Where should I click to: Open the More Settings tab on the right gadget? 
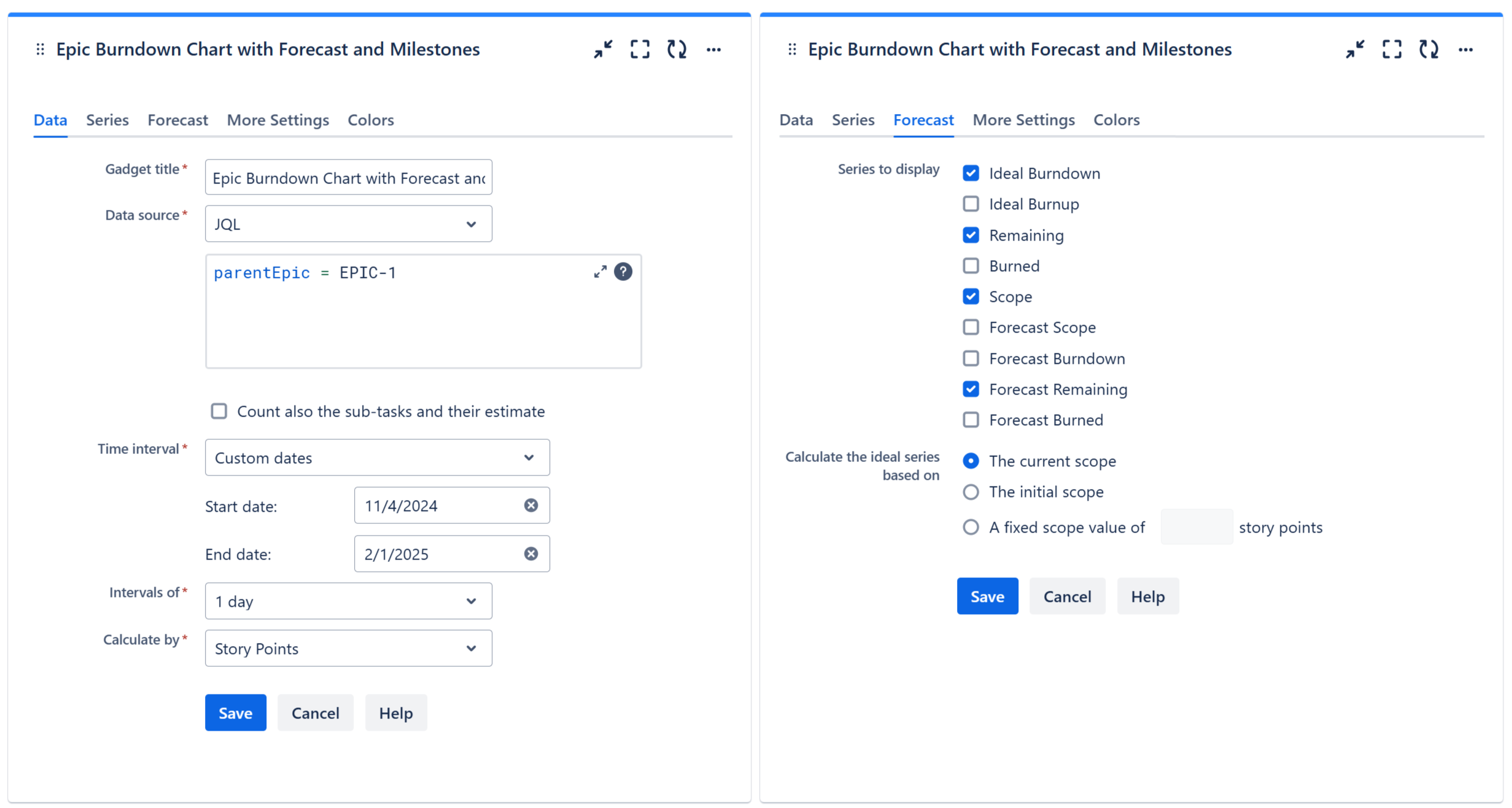pos(1023,120)
